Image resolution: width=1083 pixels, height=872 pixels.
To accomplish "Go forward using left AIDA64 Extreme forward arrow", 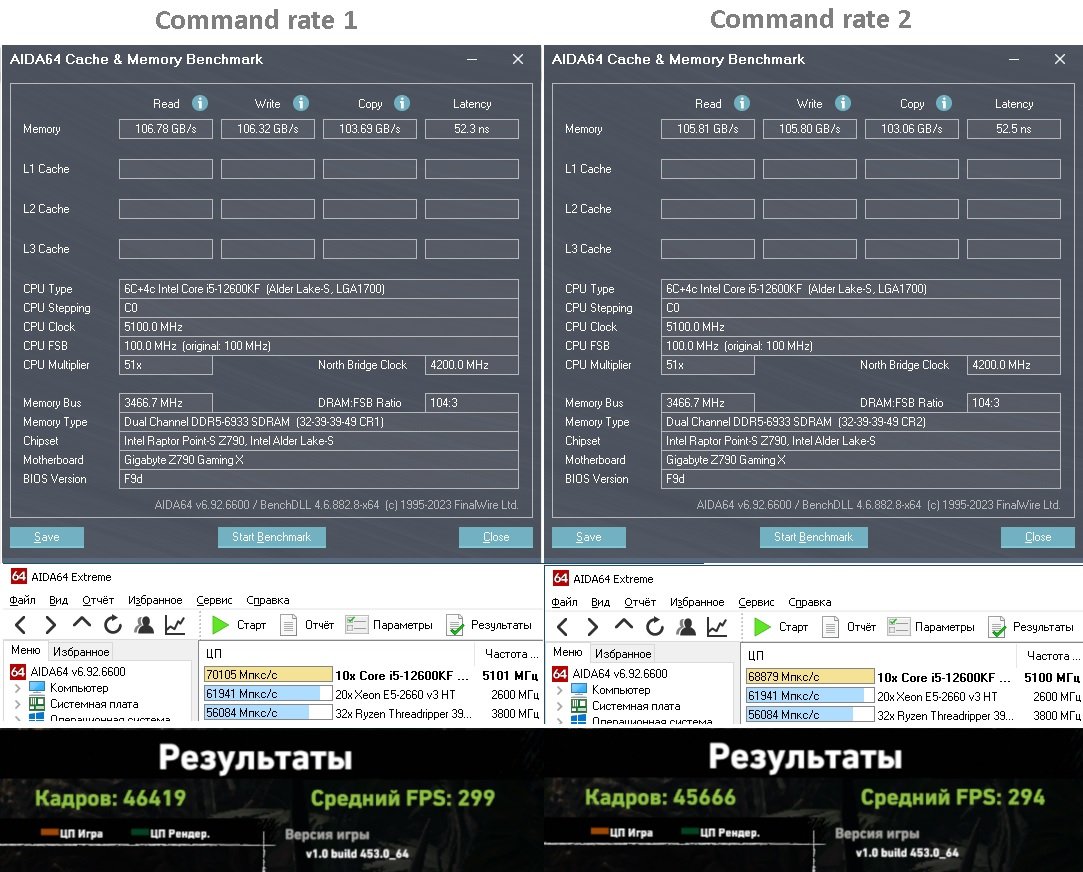I will pyautogui.click(x=50, y=625).
